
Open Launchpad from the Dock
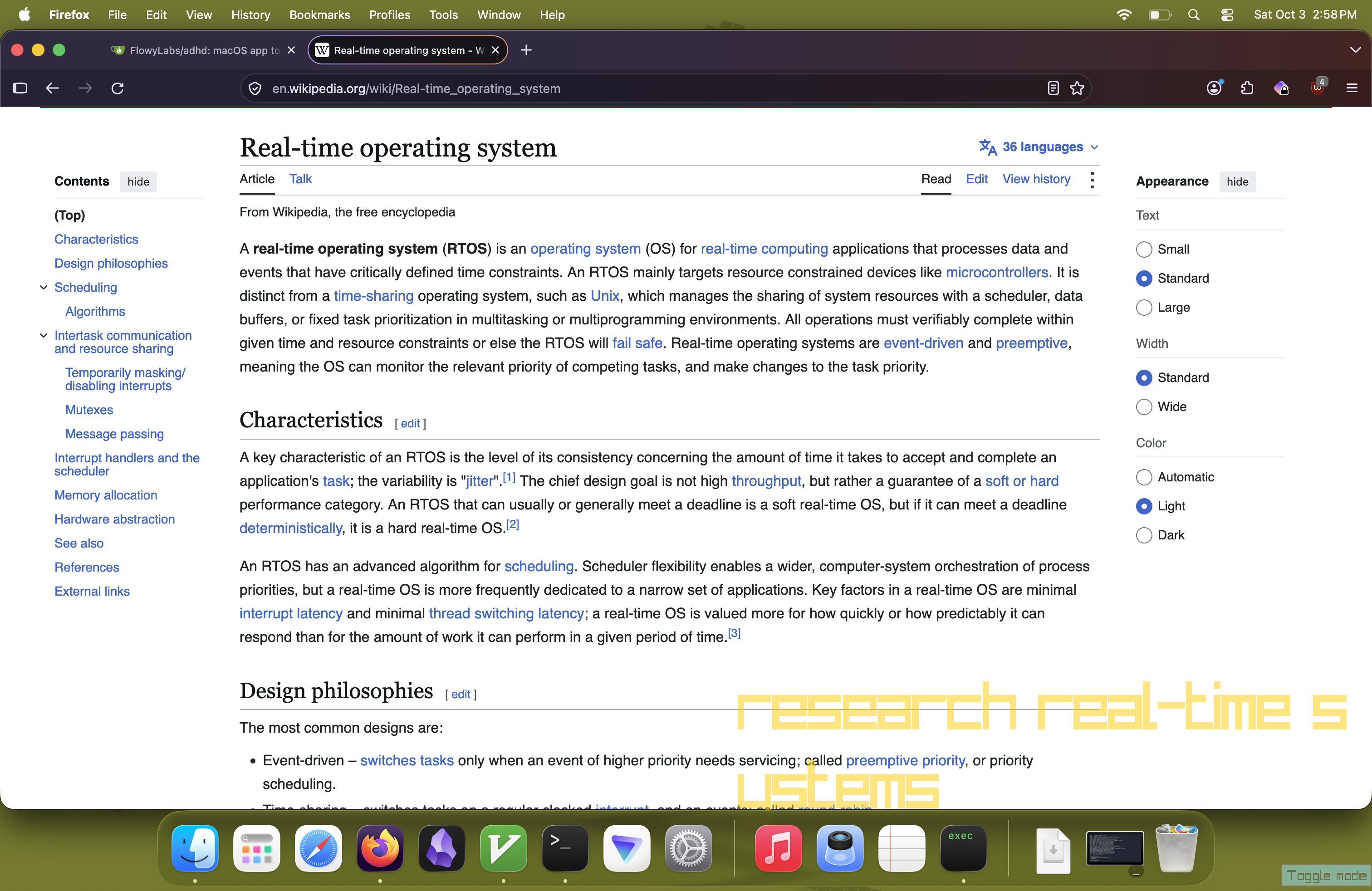coord(256,848)
